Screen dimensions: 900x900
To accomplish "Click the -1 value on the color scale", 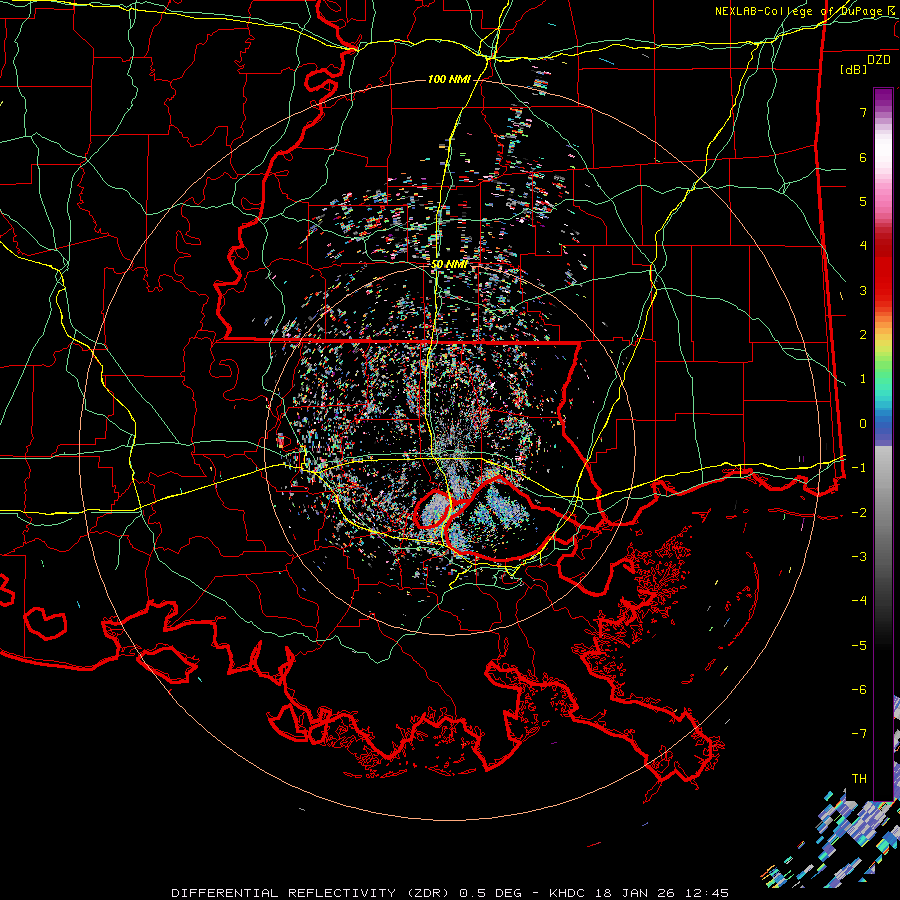I will tap(859, 468).
